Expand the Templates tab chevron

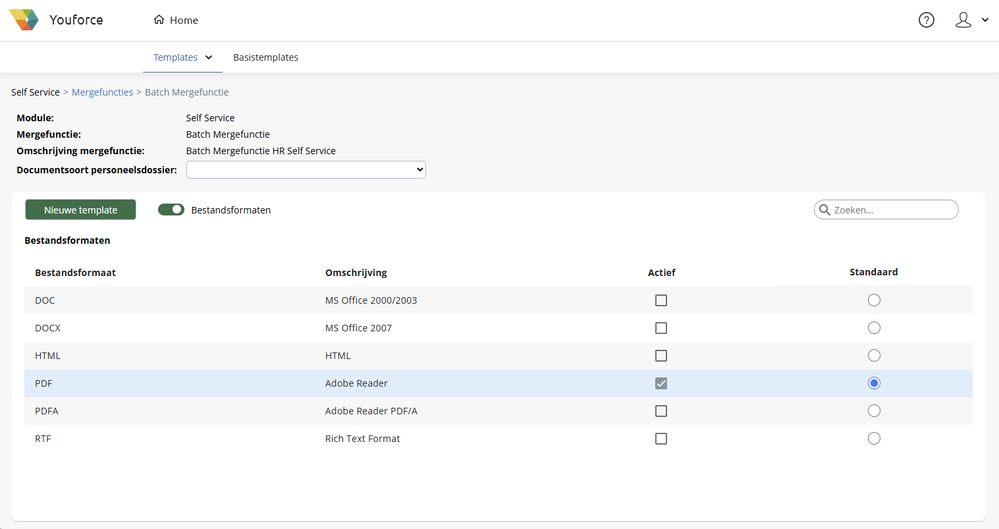[209, 58]
